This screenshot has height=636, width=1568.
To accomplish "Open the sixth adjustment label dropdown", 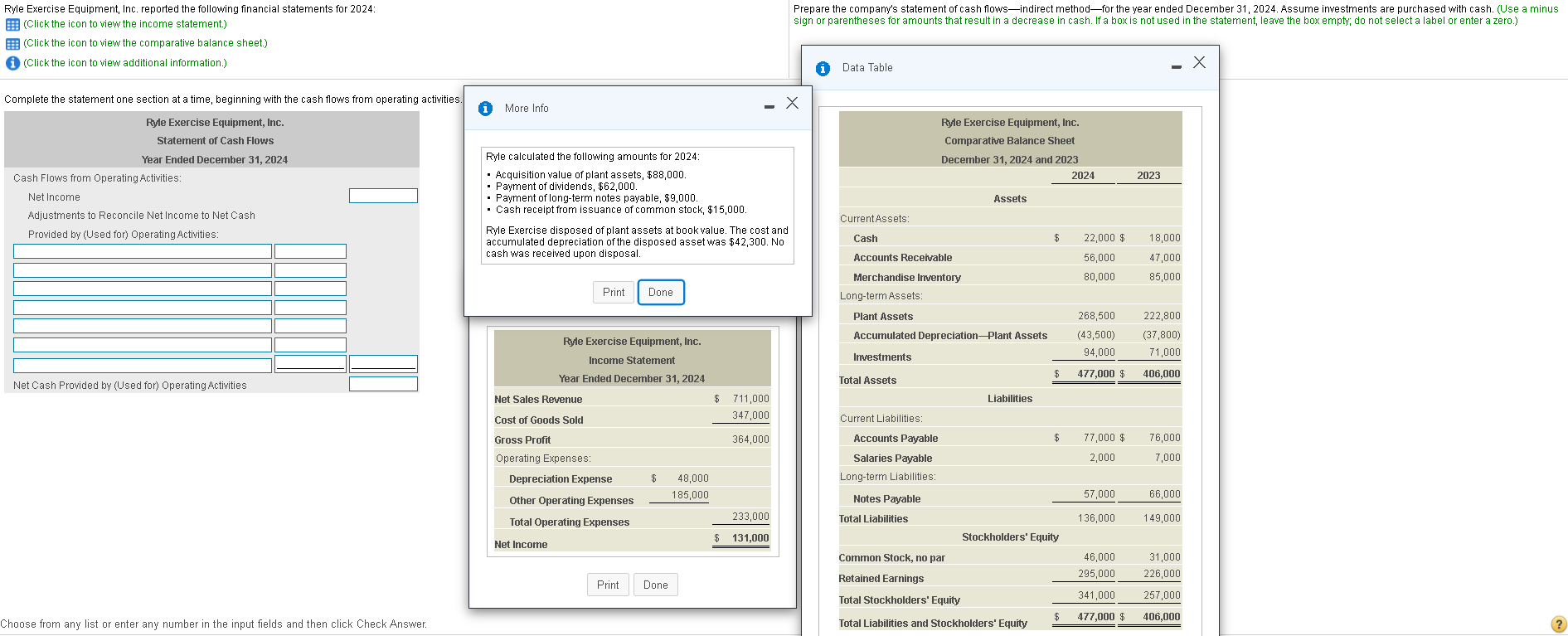I will [143, 345].
